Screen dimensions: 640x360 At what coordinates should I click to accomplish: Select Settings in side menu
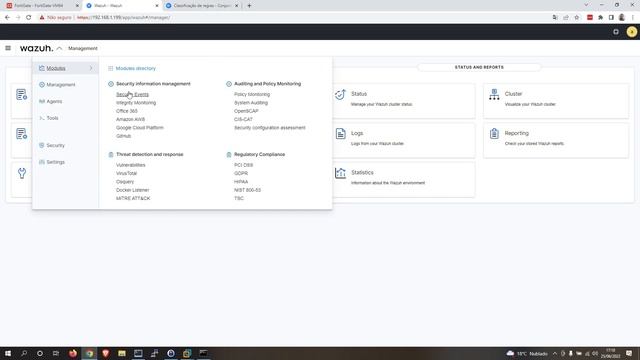pyautogui.click(x=56, y=162)
